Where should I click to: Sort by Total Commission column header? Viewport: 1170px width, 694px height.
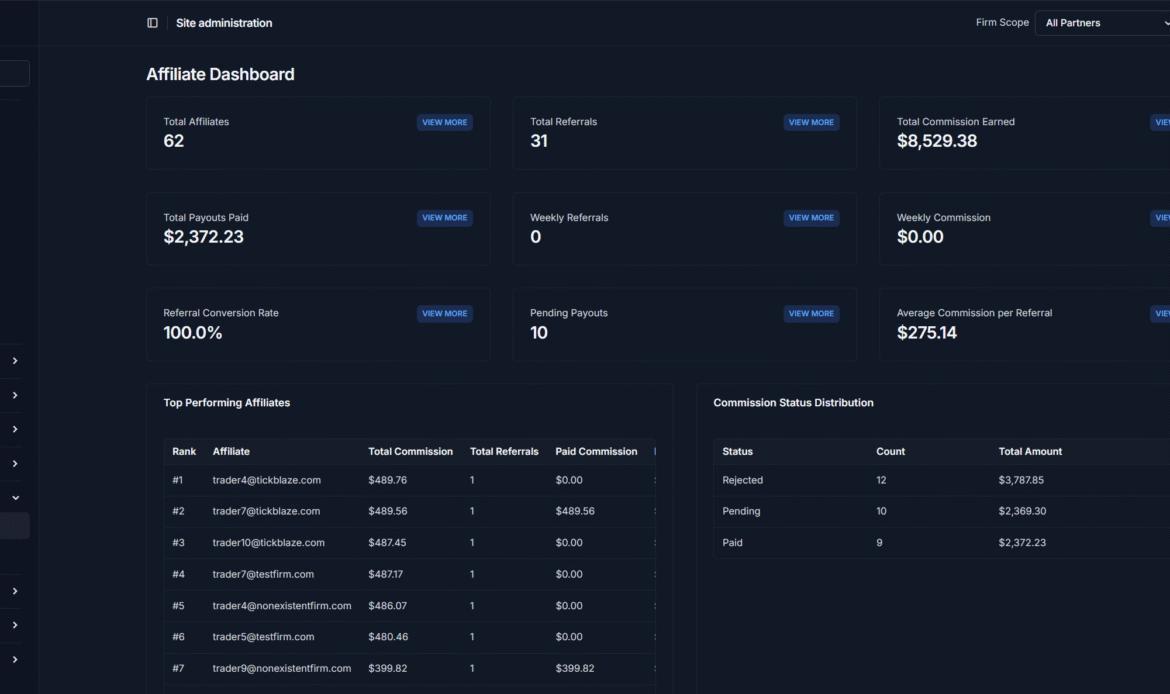[410, 452]
